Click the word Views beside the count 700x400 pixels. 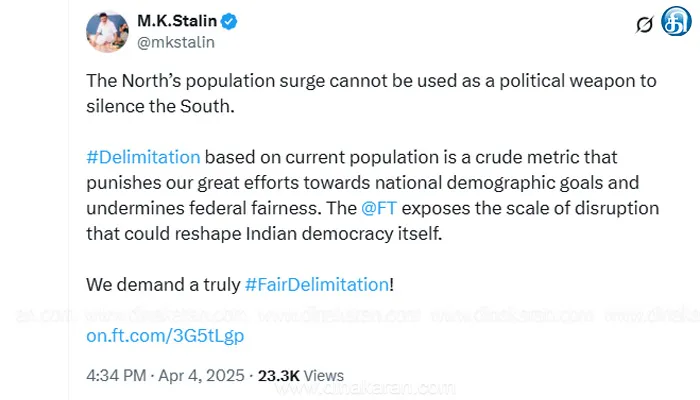point(322,376)
